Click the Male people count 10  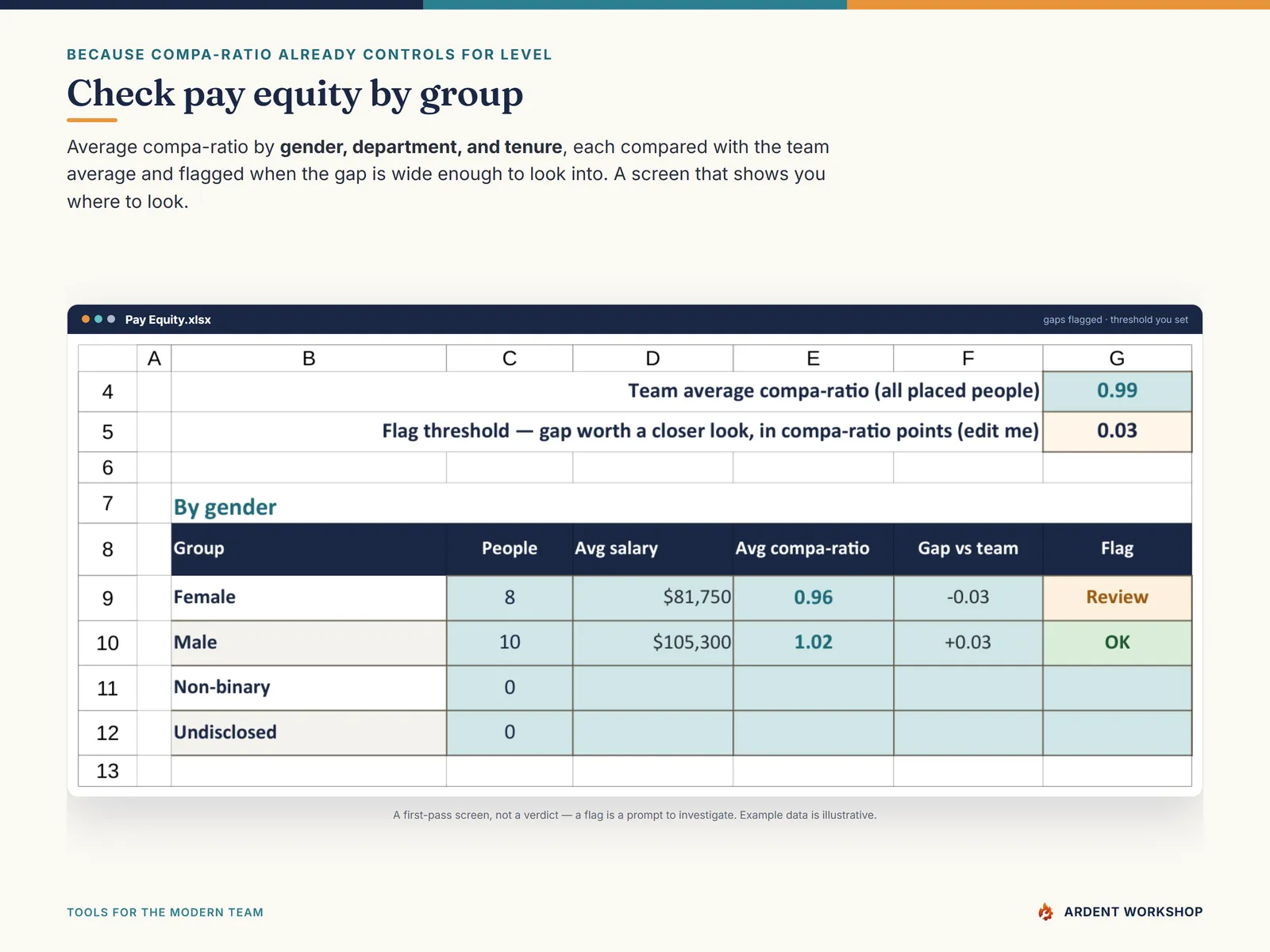click(x=510, y=643)
